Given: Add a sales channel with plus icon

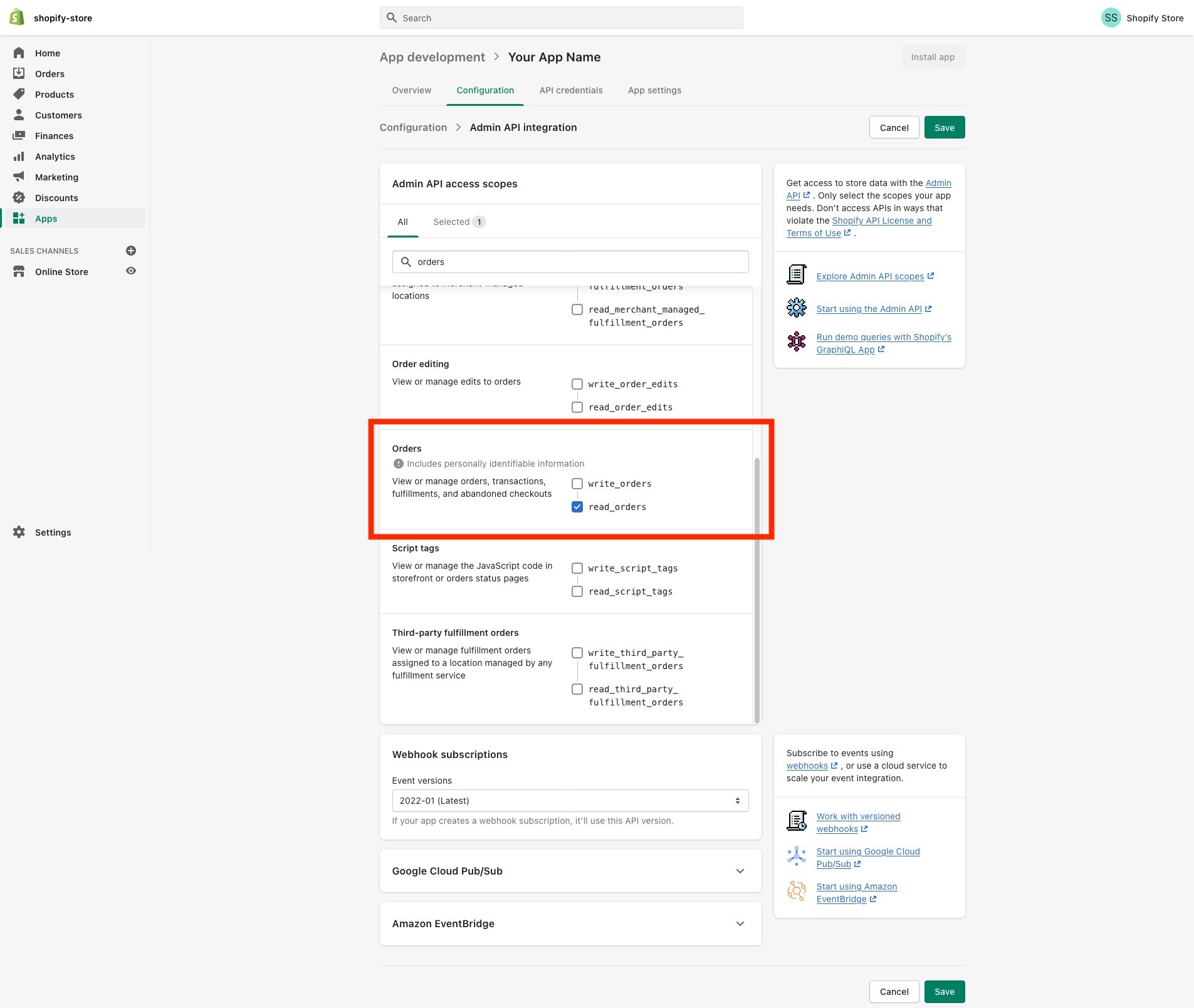Looking at the screenshot, I should coord(131,251).
